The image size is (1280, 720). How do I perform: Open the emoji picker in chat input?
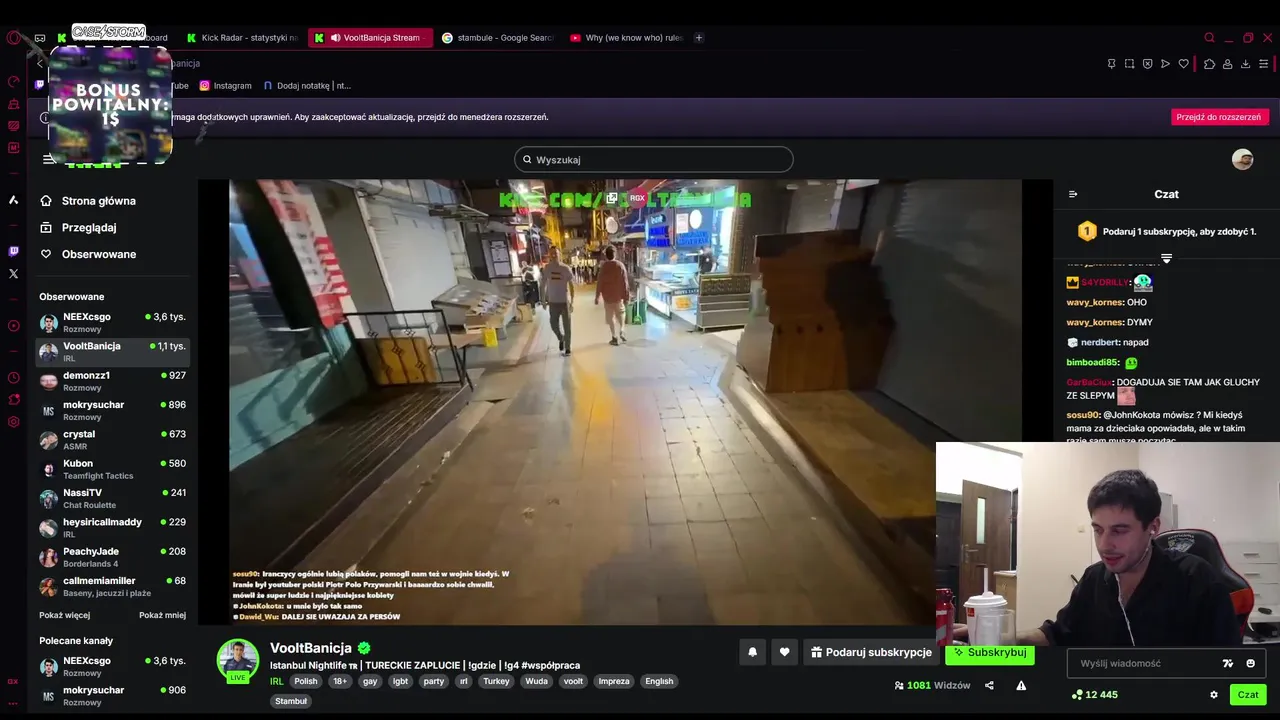(1250, 663)
